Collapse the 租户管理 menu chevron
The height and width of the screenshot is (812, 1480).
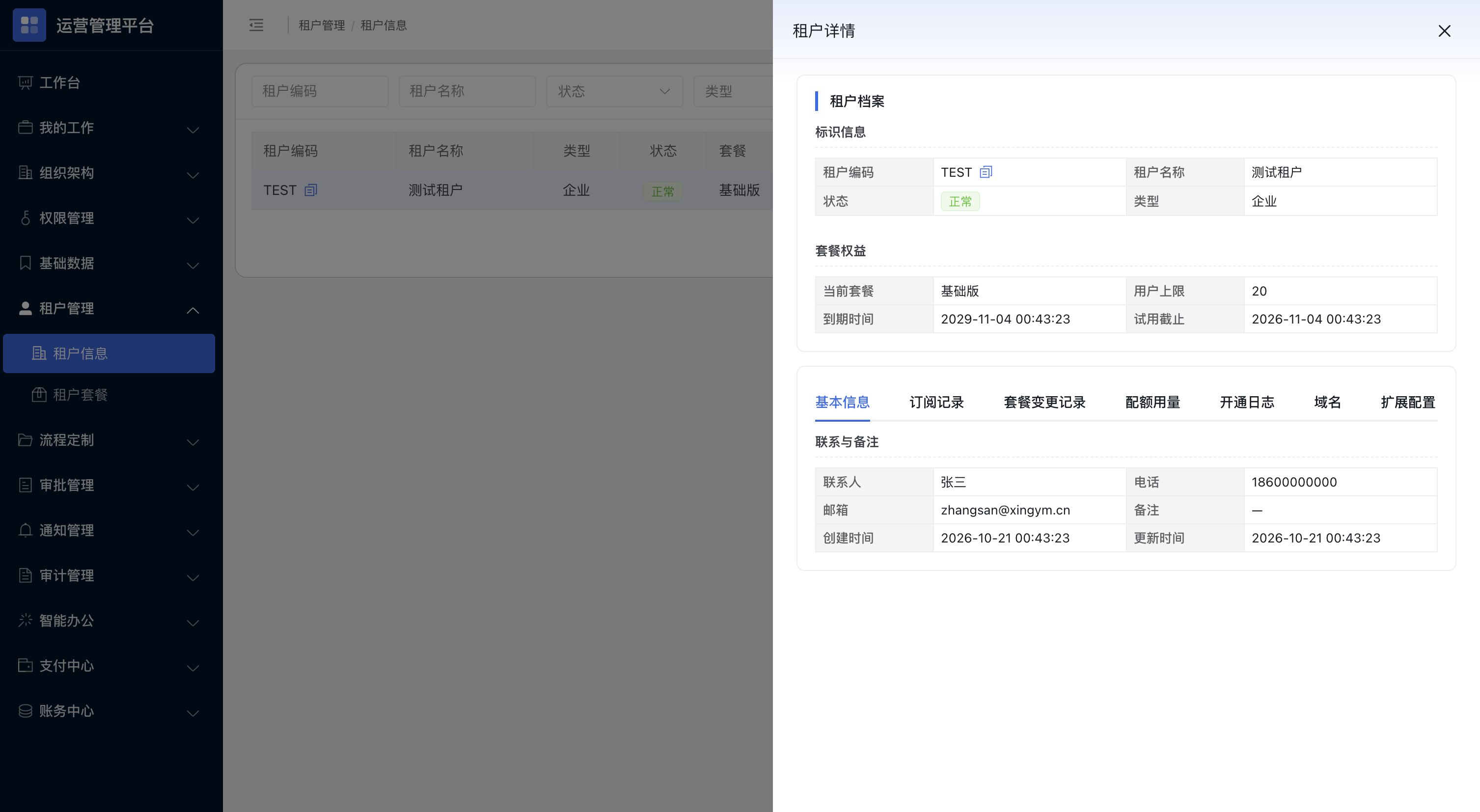pyautogui.click(x=193, y=310)
